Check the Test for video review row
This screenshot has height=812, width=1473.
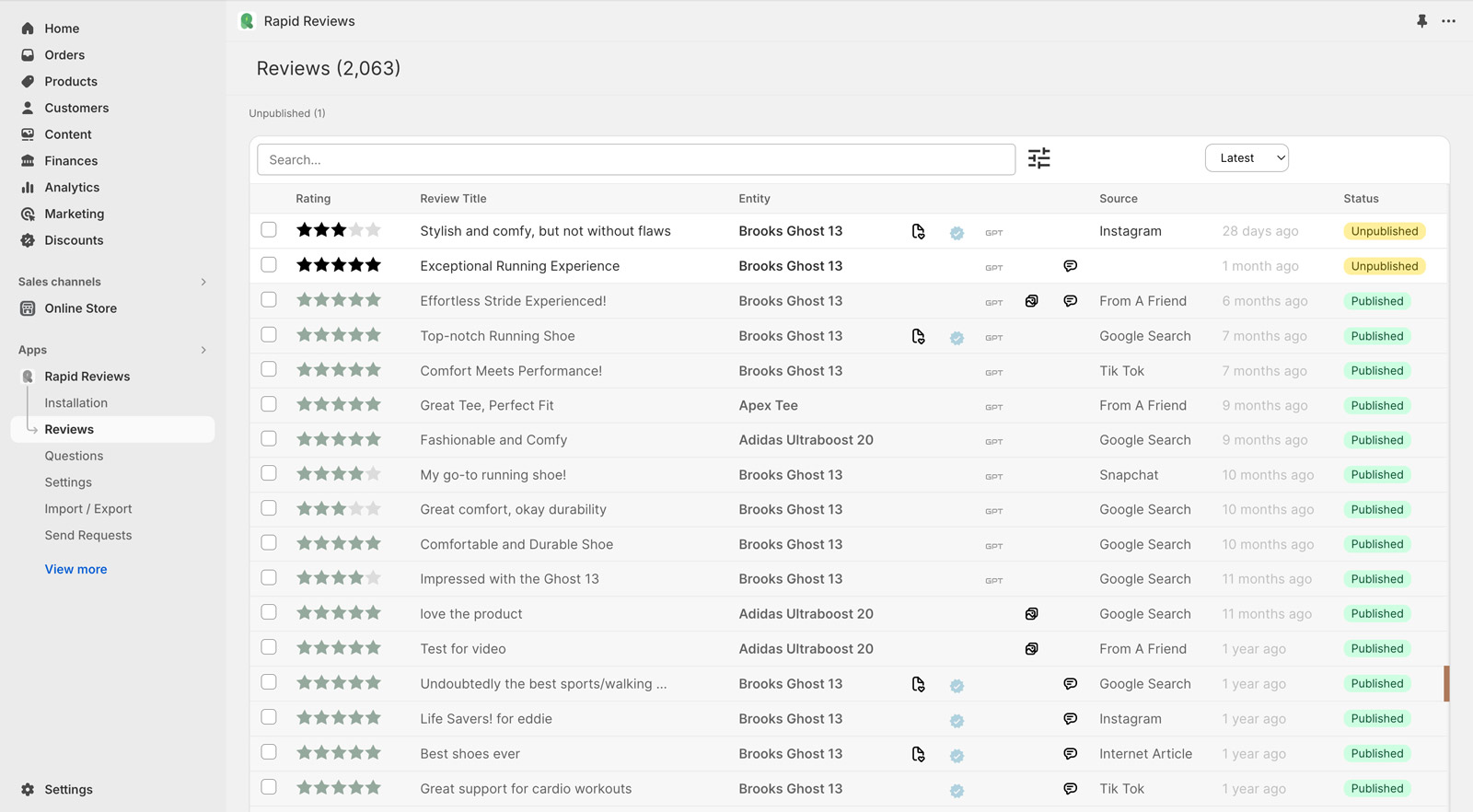pyautogui.click(x=269, y=648)
